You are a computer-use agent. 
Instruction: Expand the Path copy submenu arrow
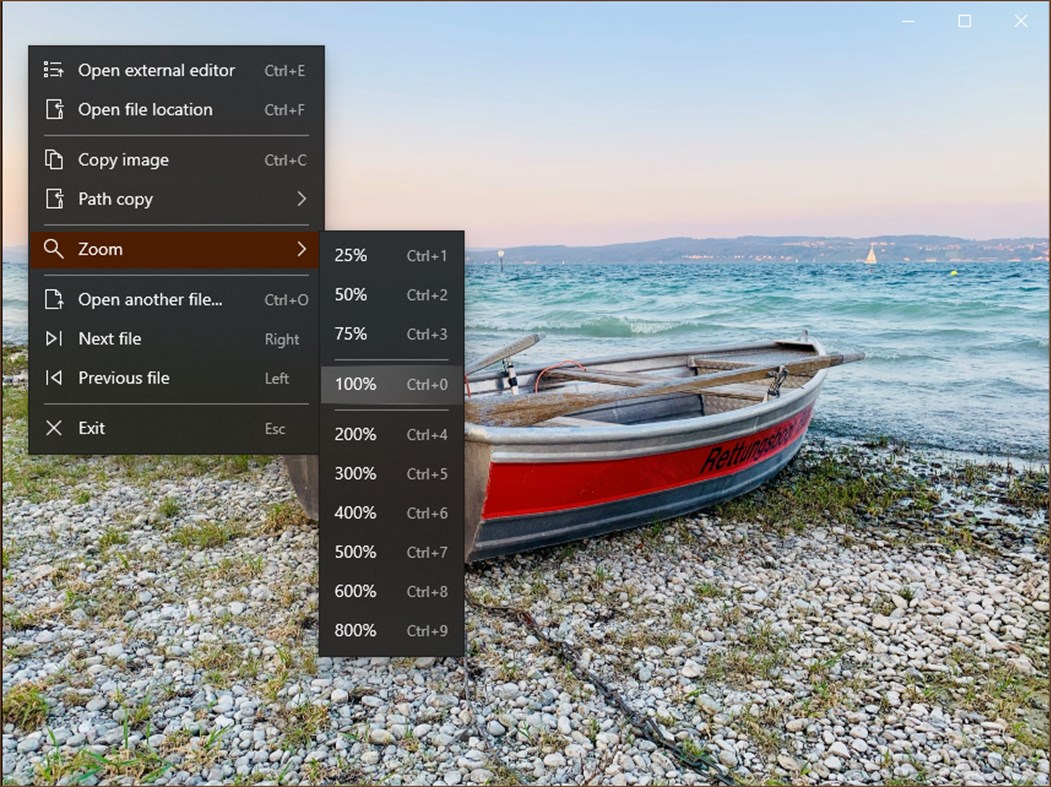pyautogui.click(x=303, y=199)
